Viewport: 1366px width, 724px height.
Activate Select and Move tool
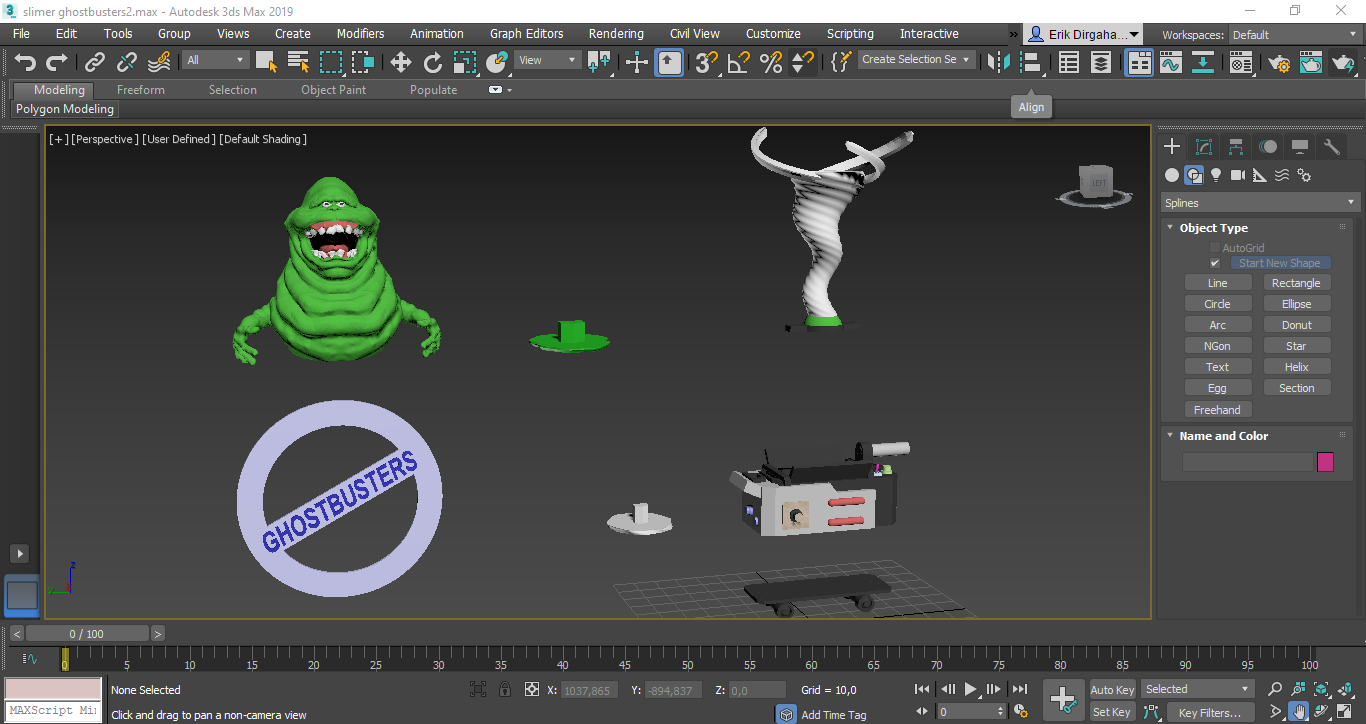pos(401,62)
